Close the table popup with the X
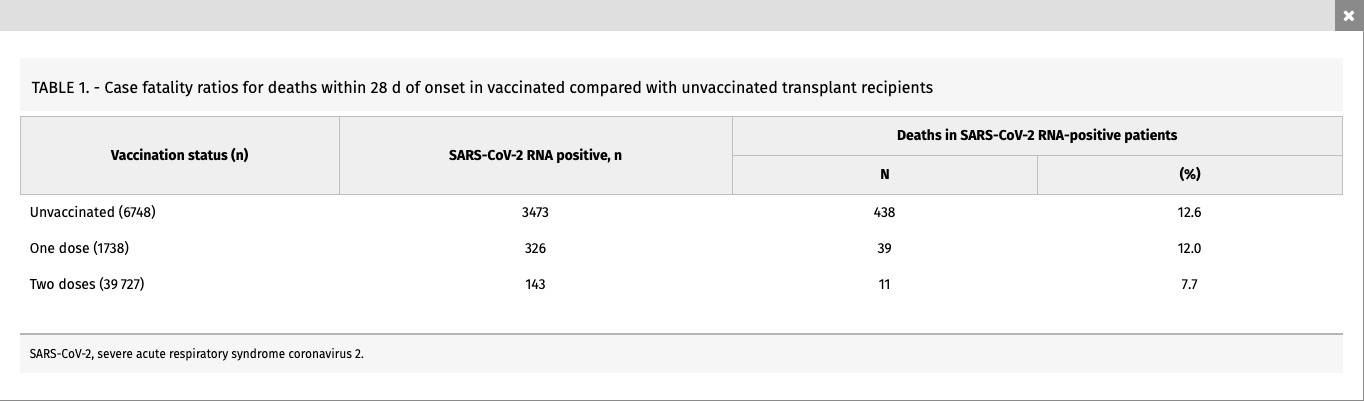This screenshot has height=401, width=1364. click(x=1348, y=16)
